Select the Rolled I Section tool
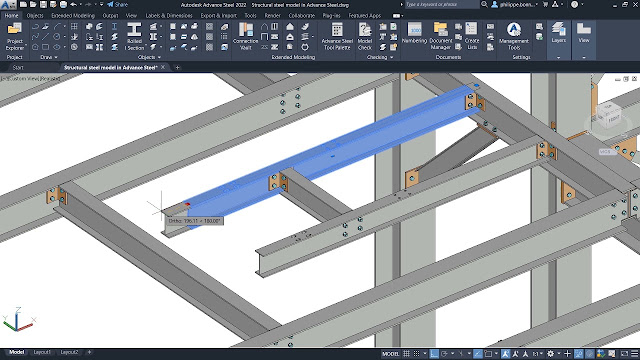Viewport: 640px width, 360px height. coord(134,36)
